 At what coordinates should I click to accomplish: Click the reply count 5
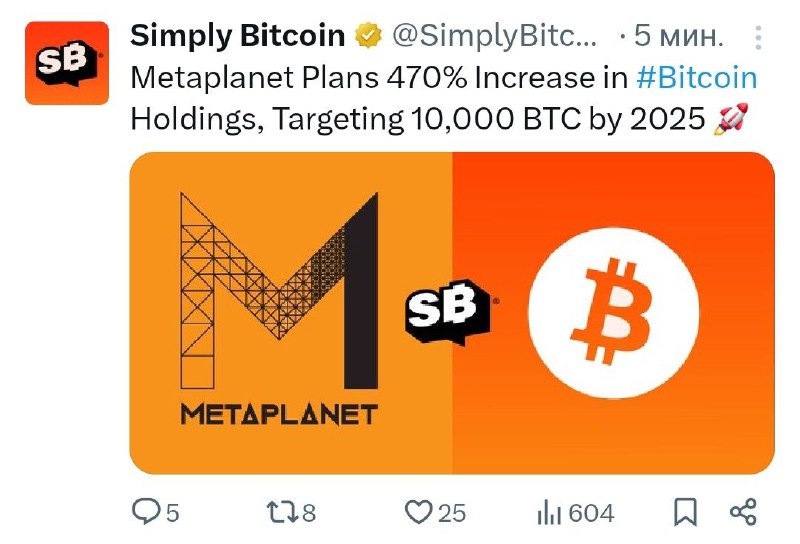coord(172,513)
